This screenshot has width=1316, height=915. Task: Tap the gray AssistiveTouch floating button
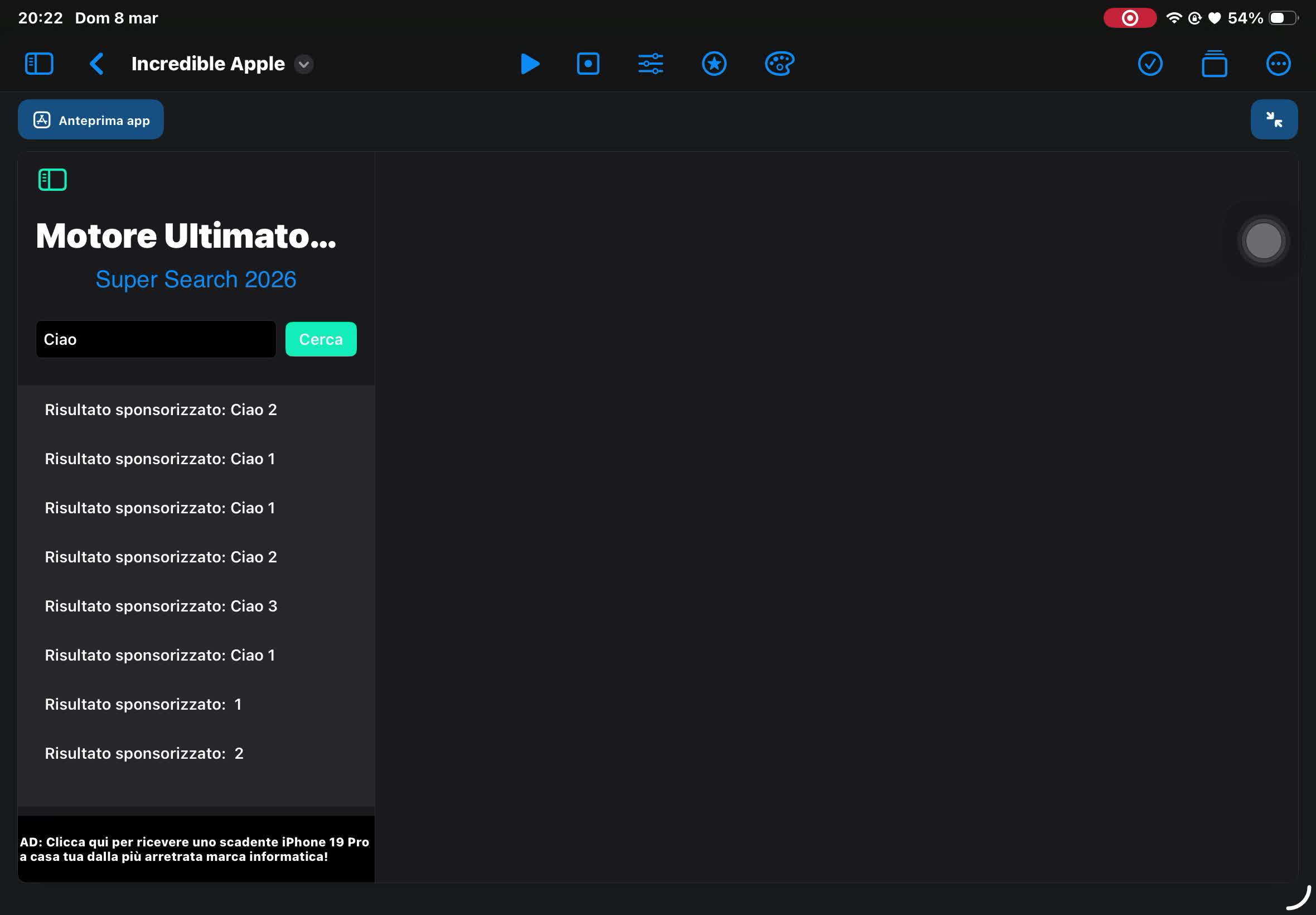[1263, 241]
